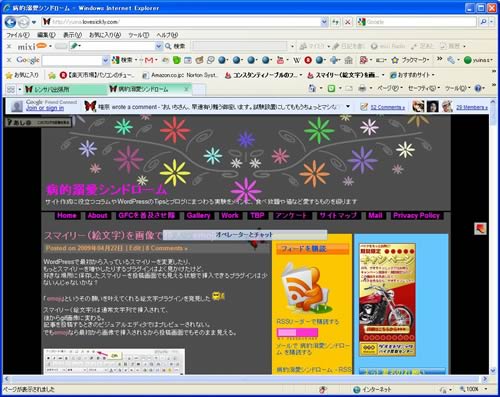Click the green feeds icon in command bar
Screen dimensions: 500x397
[331, 88]
